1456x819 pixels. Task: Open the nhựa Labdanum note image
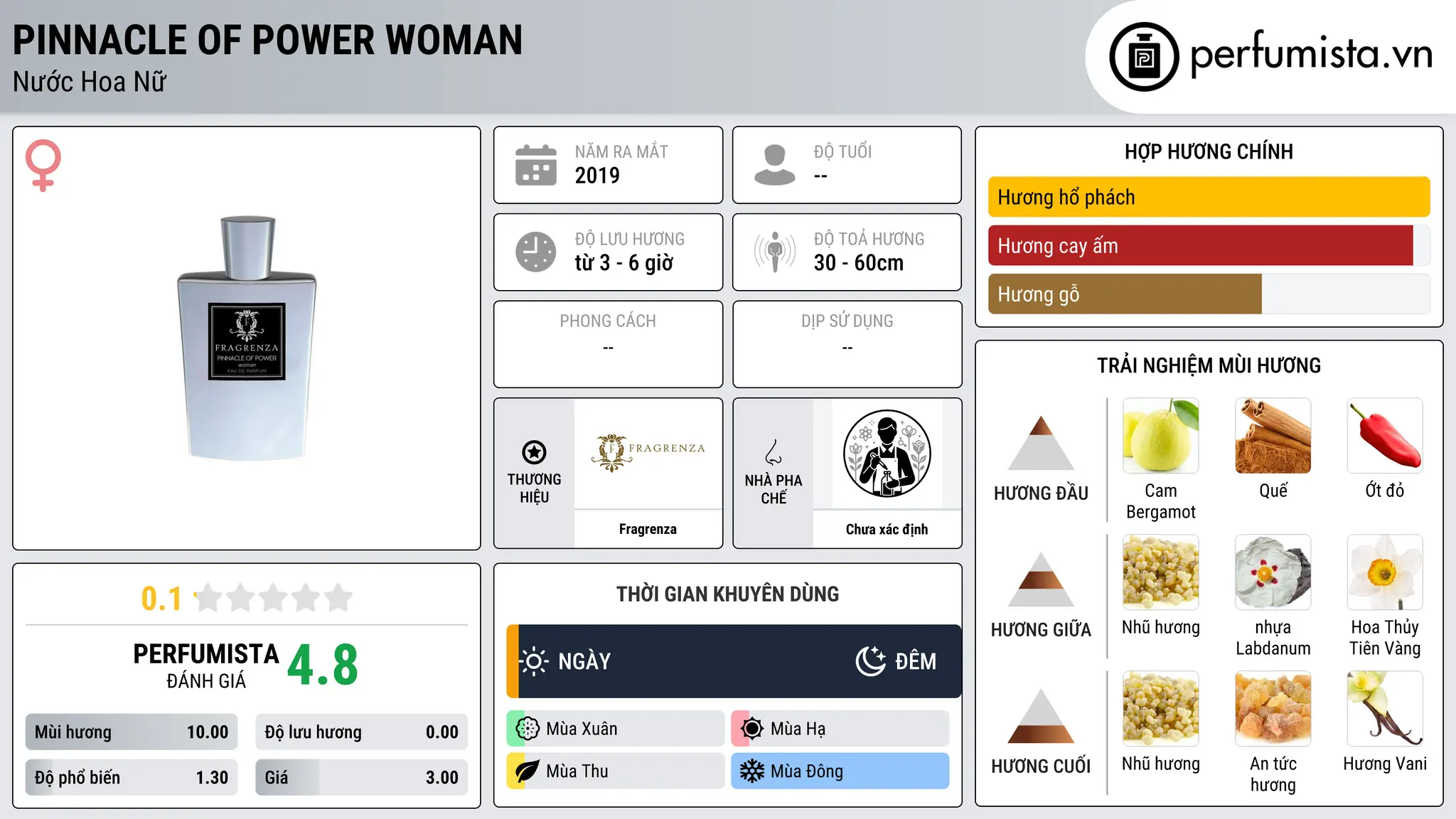(x=1273, y=572)
